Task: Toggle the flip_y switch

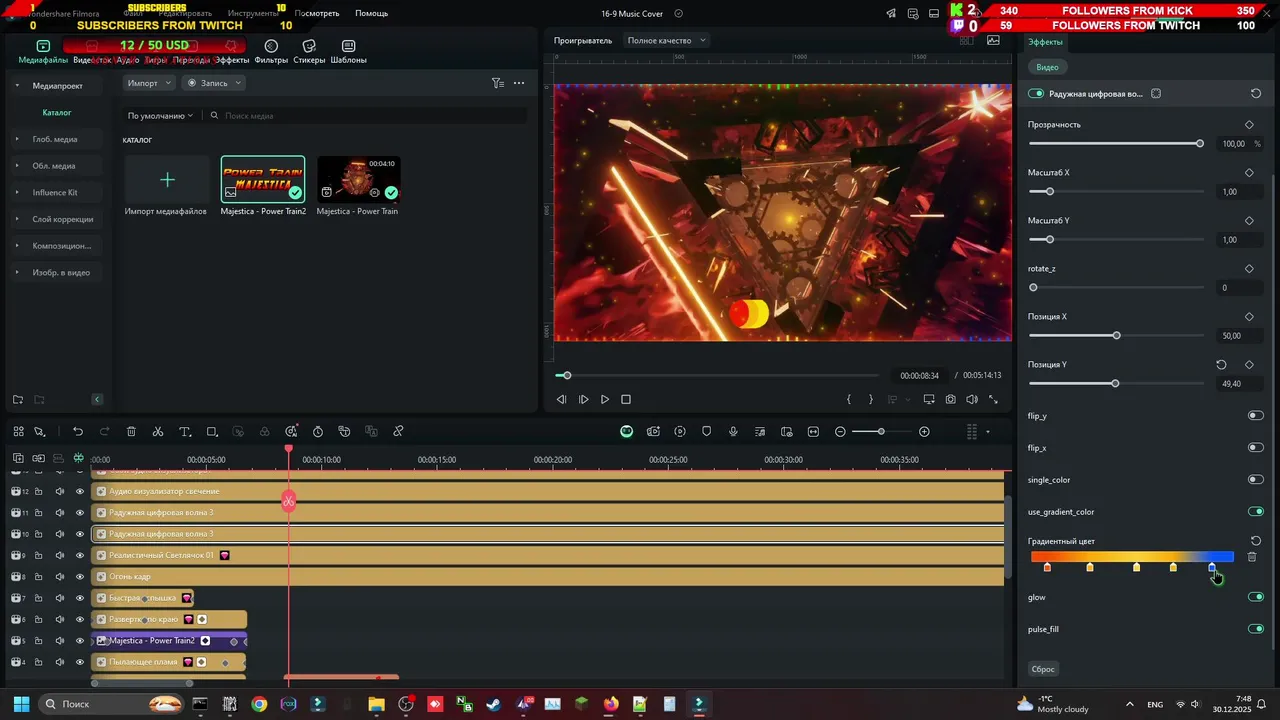Action: [x=1256, y=416]
